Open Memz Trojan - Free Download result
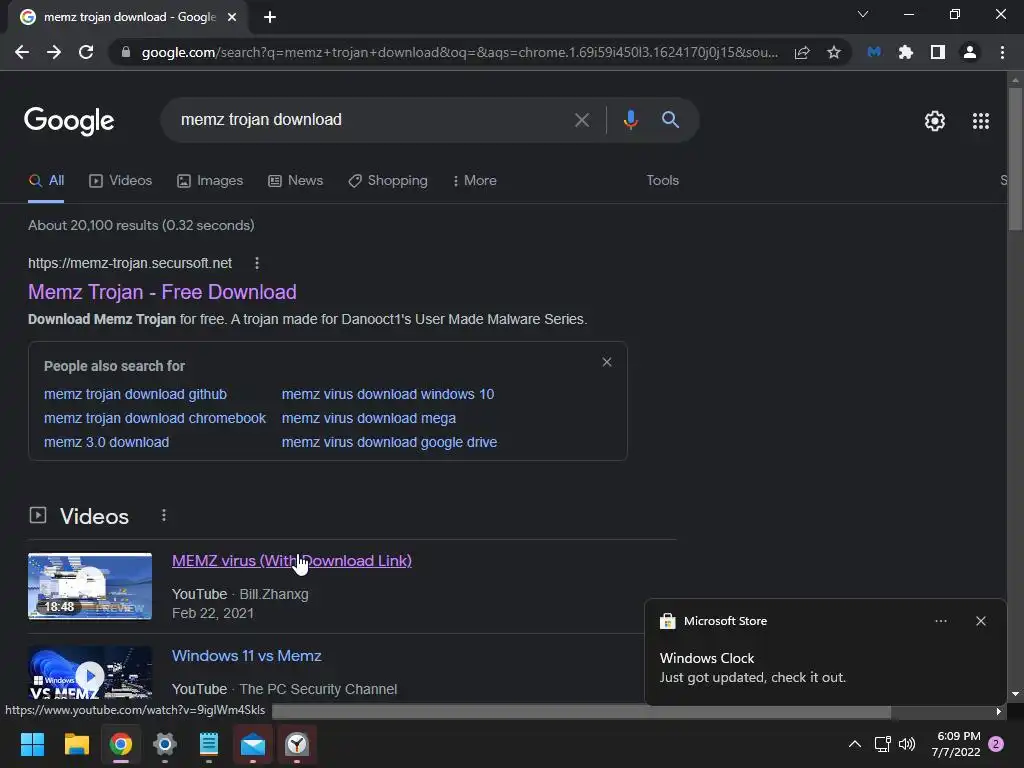Screen dimensions: 1024x768 (x=162, y=292)
